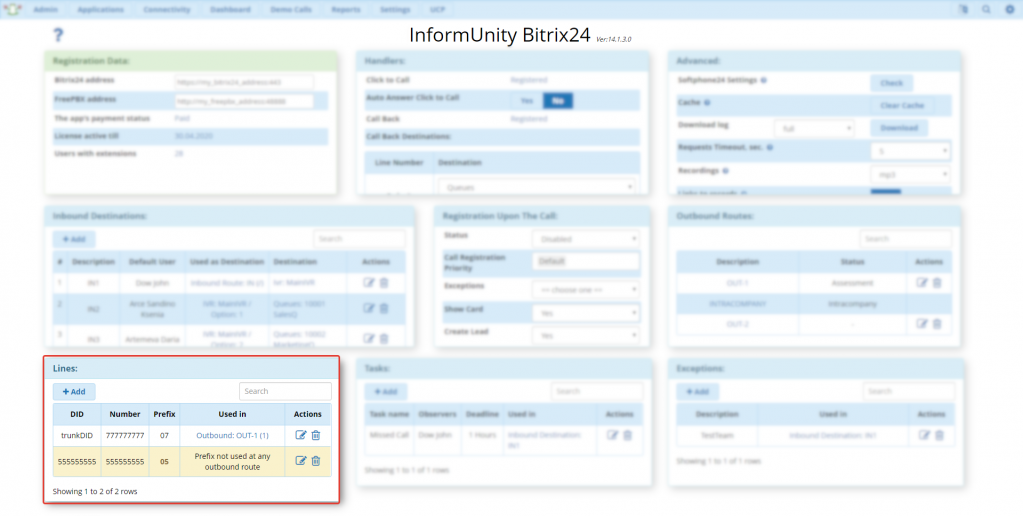Open the search icon in top bar
Viewport: 1023px width, 516px height.
[986, 9]
